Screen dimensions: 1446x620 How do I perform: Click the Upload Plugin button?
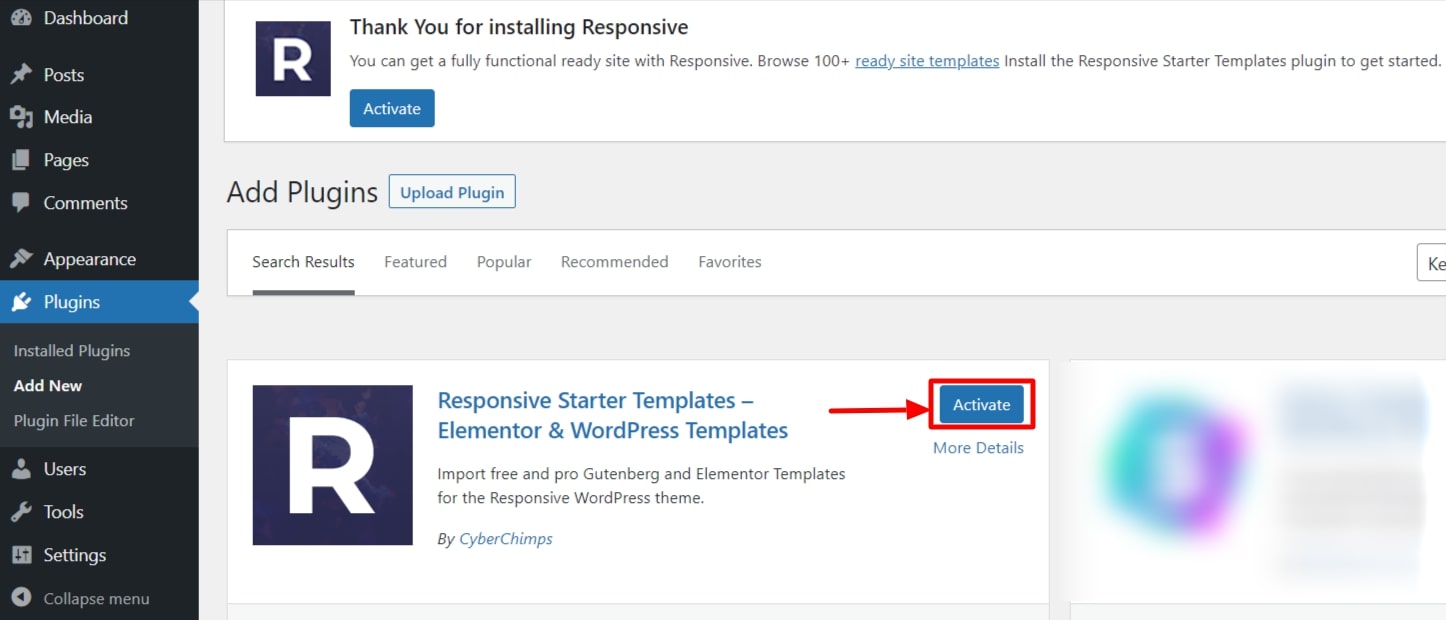[x=452, y=192]
